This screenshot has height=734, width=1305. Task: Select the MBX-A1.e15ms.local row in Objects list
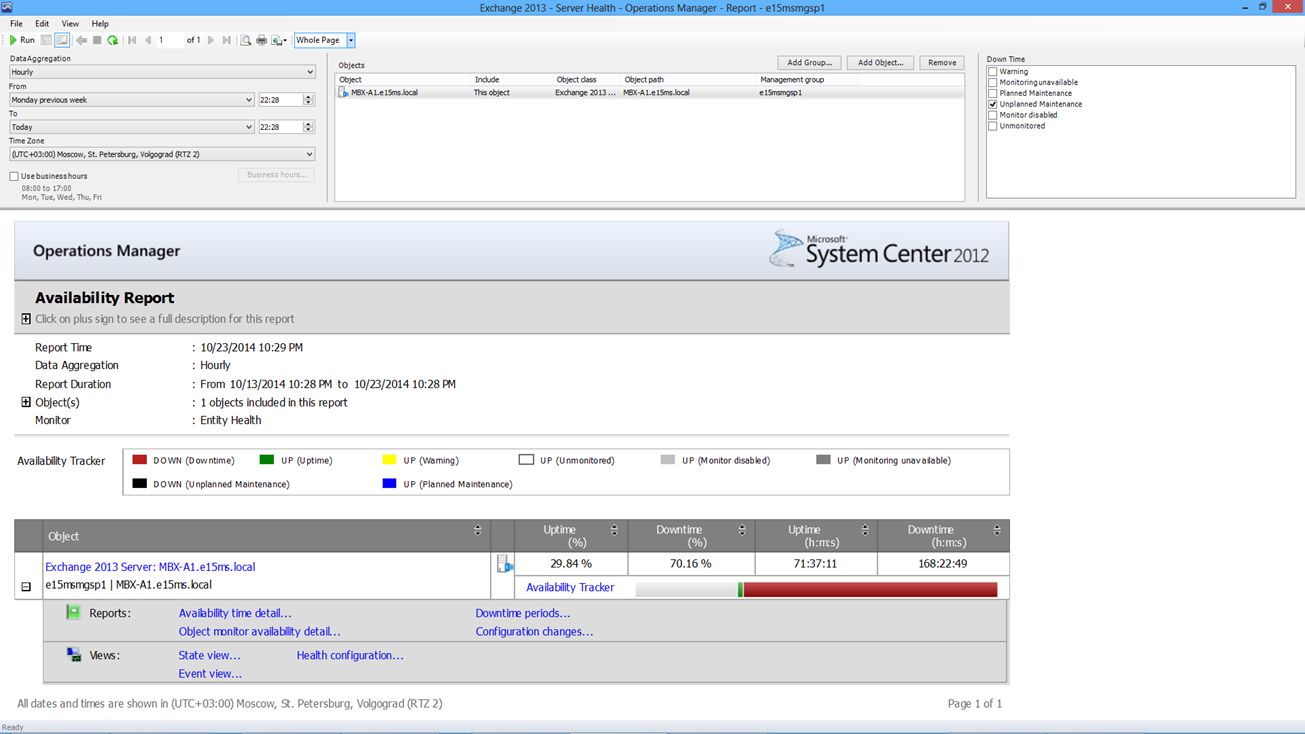point(649,92)
